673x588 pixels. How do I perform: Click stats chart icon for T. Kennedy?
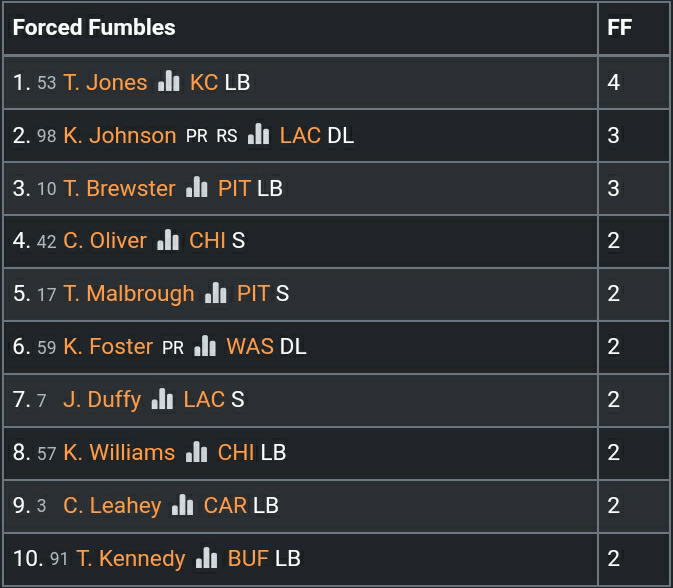pyautogui.click(x=206, y=558)
